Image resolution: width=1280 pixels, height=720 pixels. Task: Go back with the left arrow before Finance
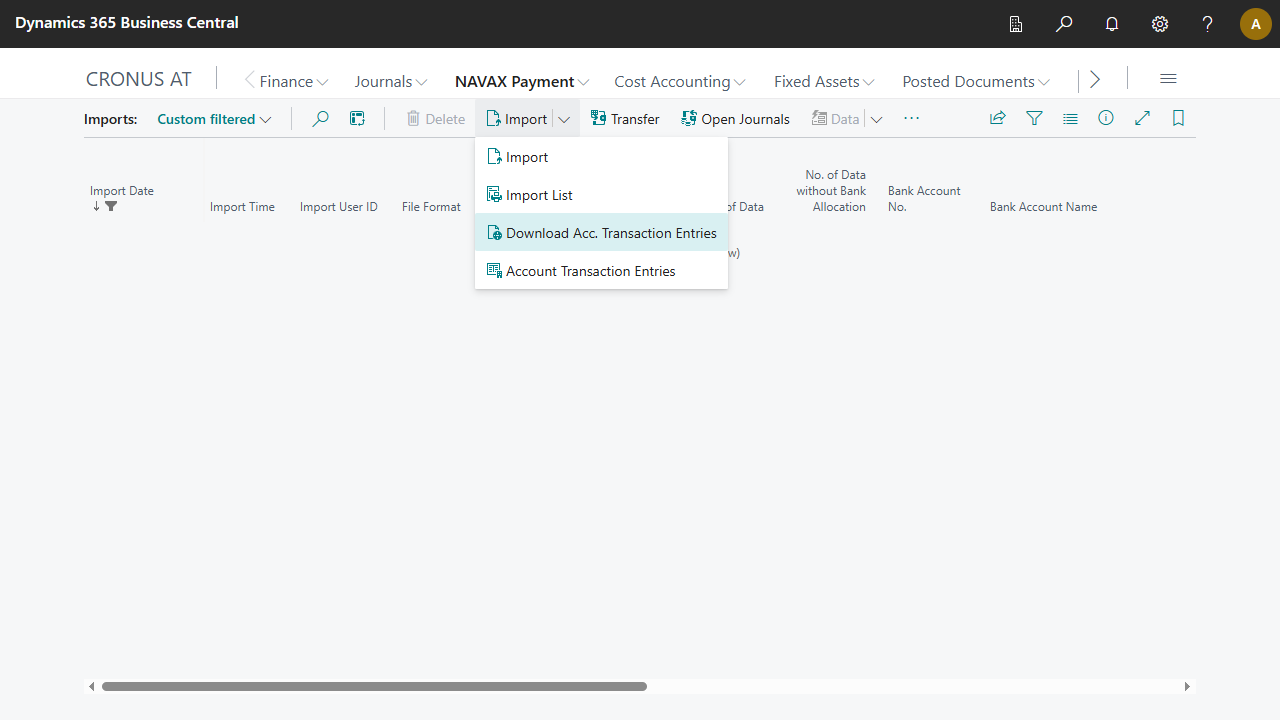pos(250,80)
